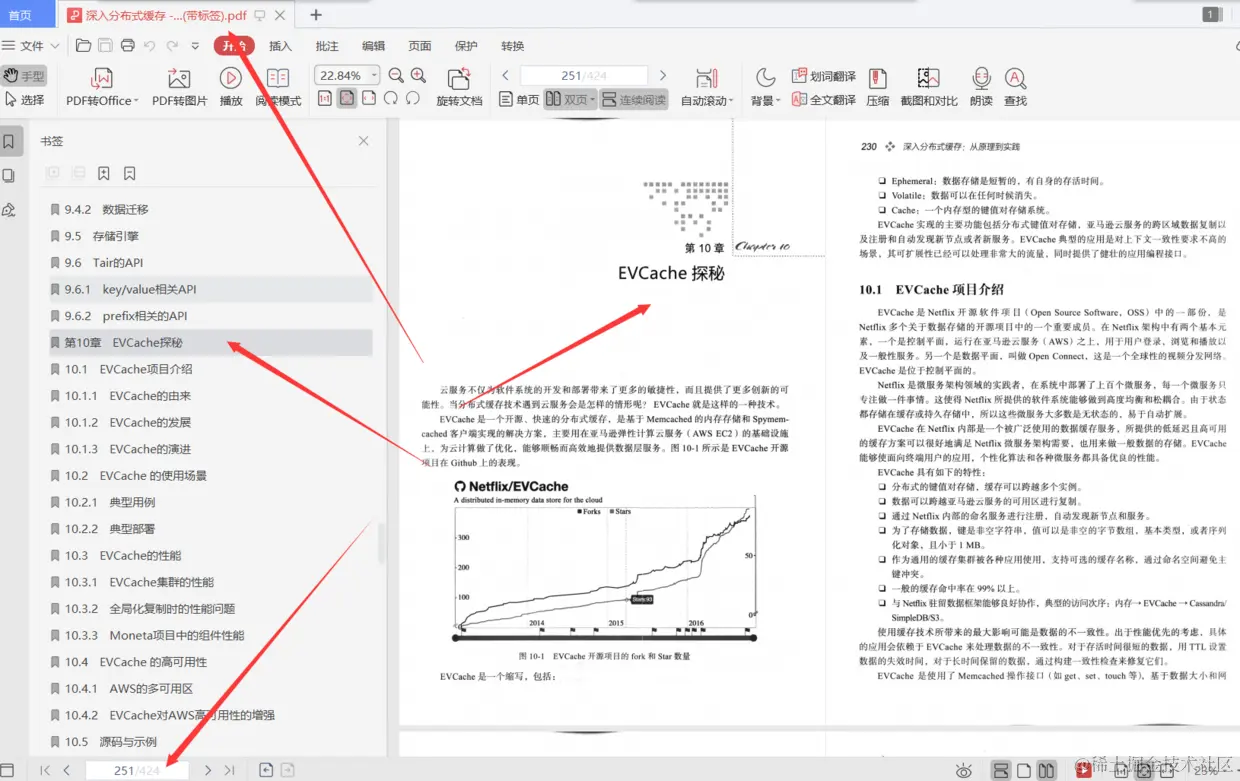Switch to 单页 single page view
This screenshot has width=1240, height=781.
pos(519,100)
